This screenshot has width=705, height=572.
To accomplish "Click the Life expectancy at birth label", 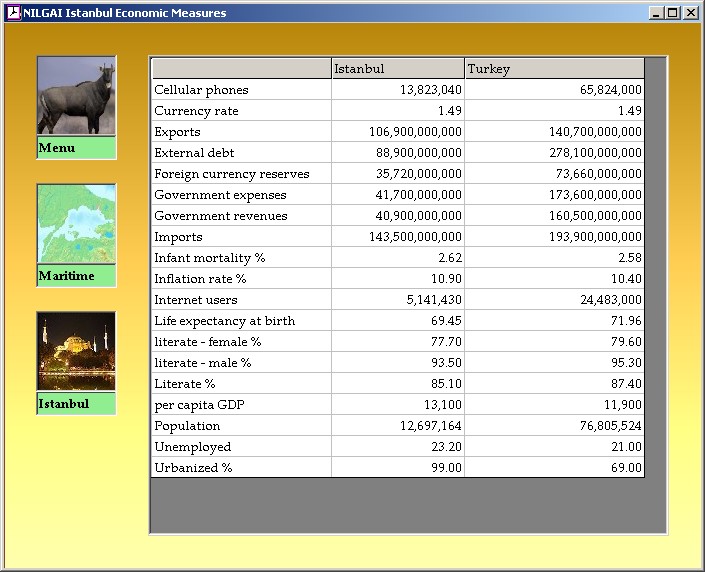I will 240,321.
